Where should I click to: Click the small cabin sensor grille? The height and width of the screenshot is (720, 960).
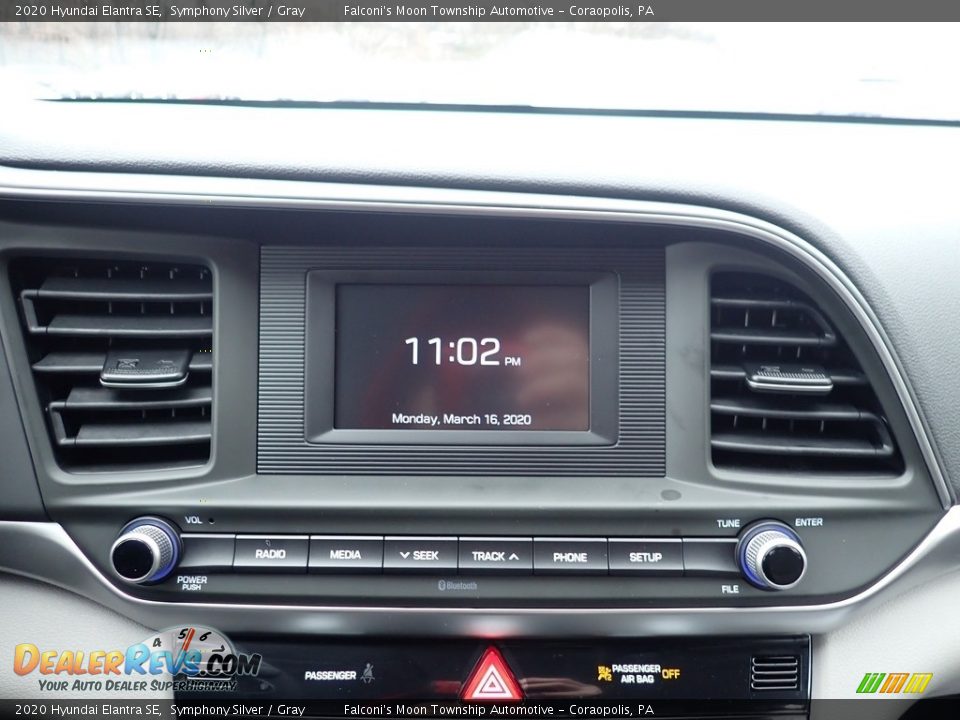click(x=774, y=673)
